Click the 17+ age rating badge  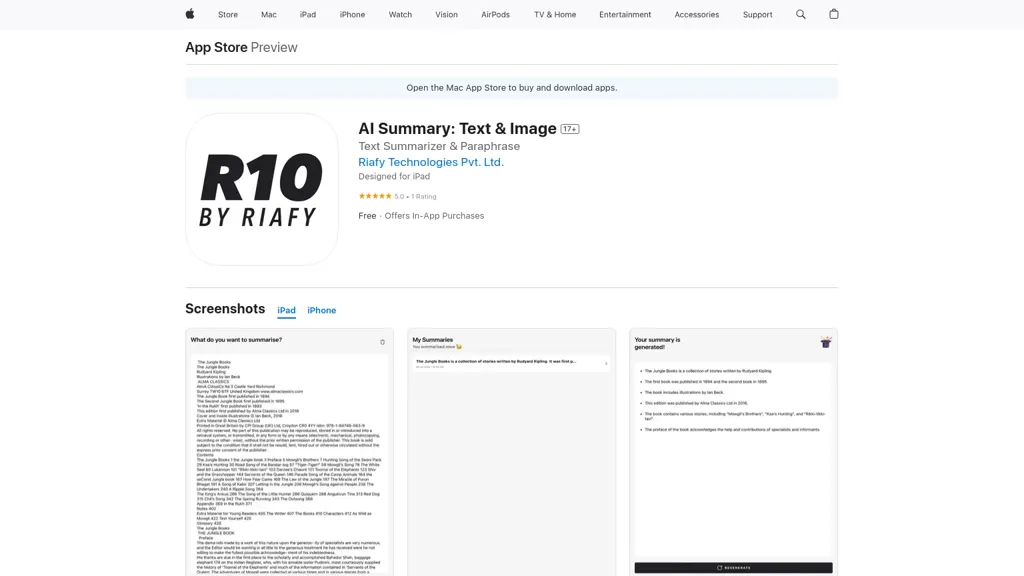[x=568, y=128]
